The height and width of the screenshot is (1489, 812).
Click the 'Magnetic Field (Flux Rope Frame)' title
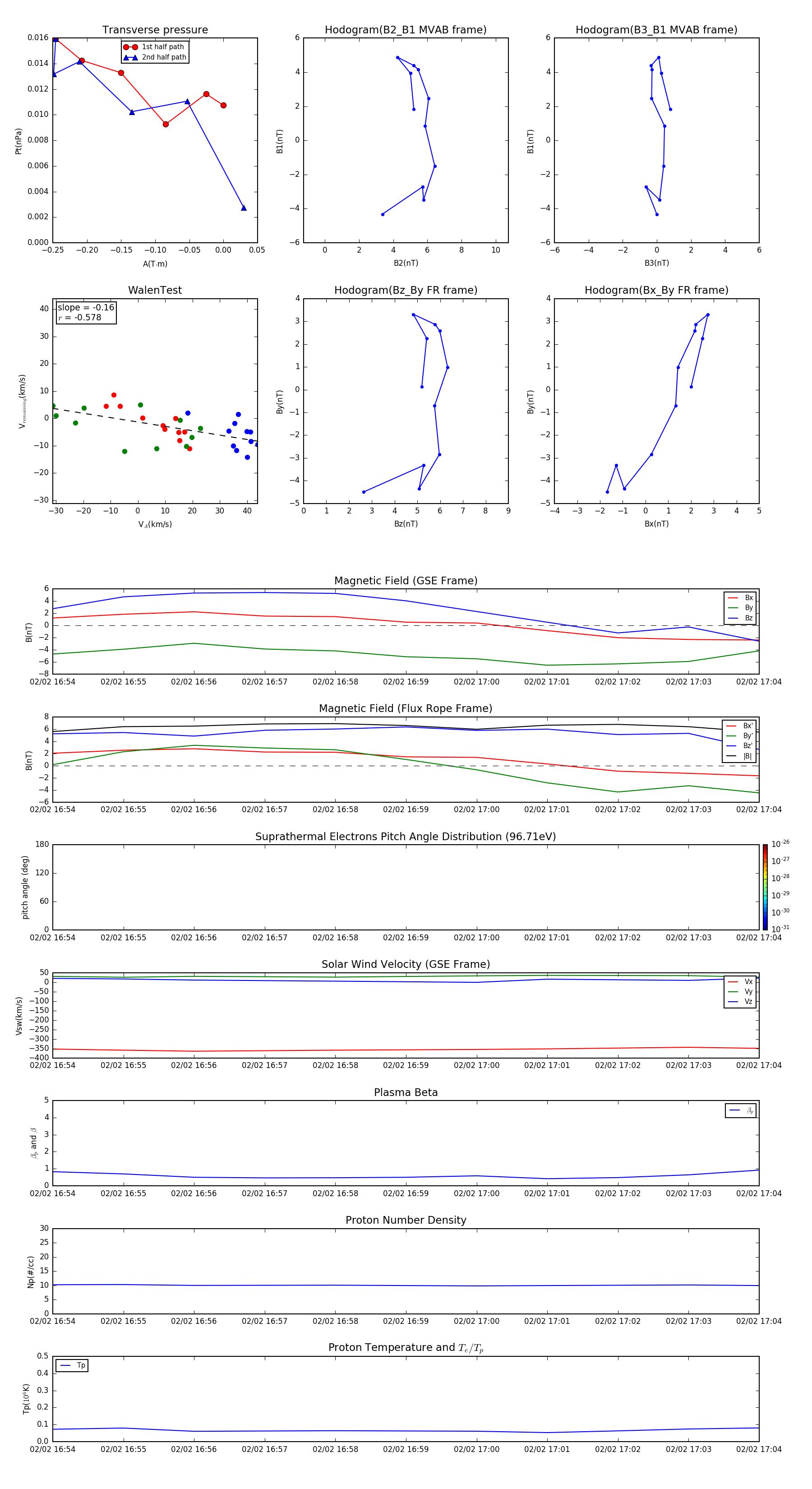pyautogui.click(x=406, y=709)
